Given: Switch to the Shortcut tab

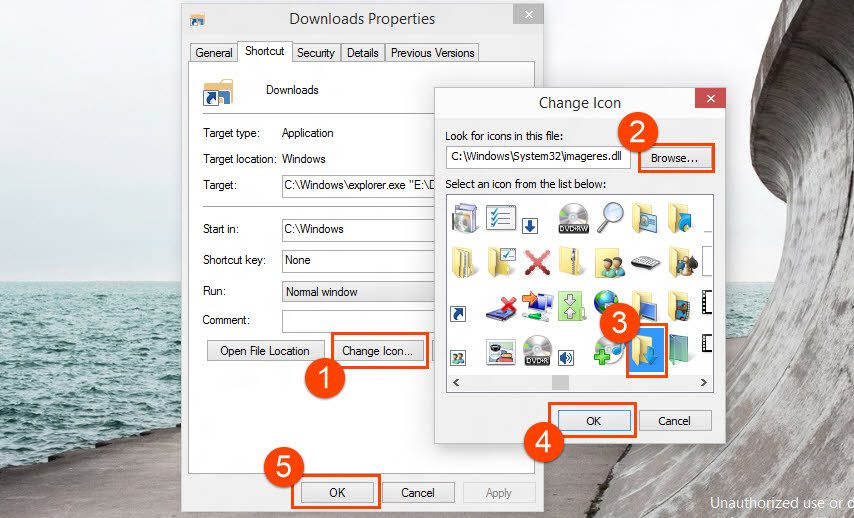Looking at the screenshot, I should tap(265, 51).
